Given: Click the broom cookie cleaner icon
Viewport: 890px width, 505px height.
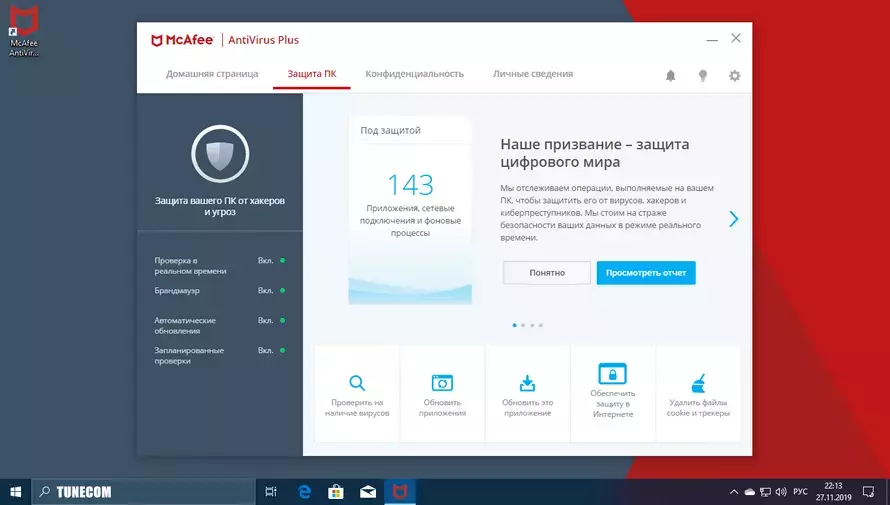Looking at the screenshot, I should coord(698,383).
